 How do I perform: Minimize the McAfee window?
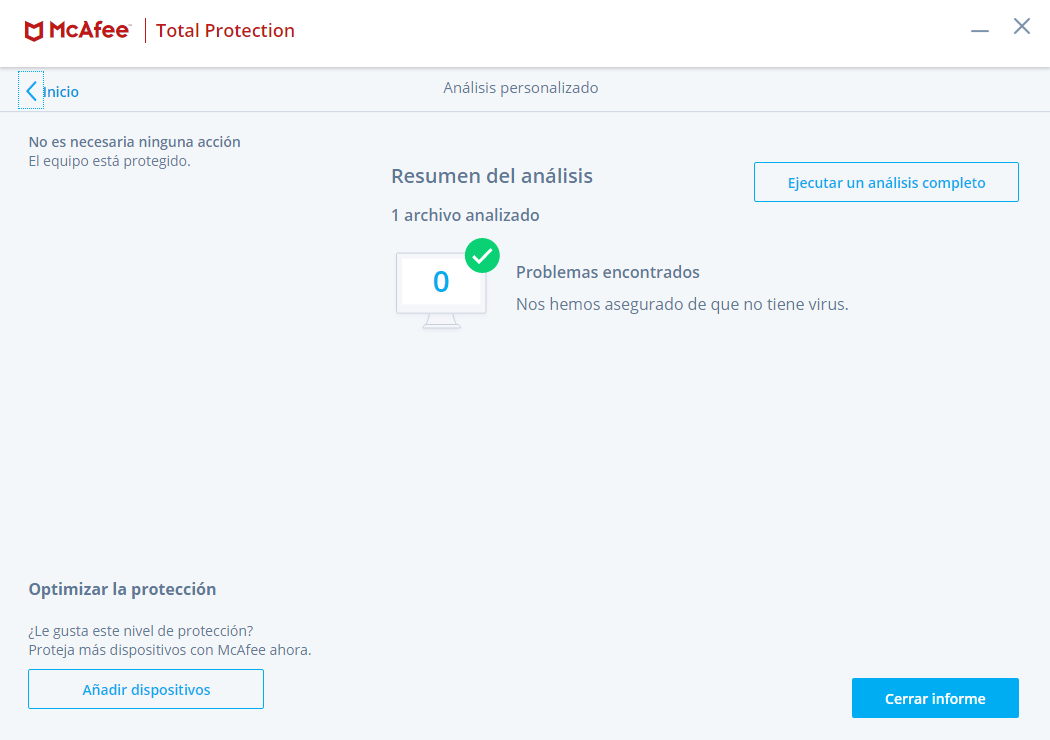tap(980, 30)
